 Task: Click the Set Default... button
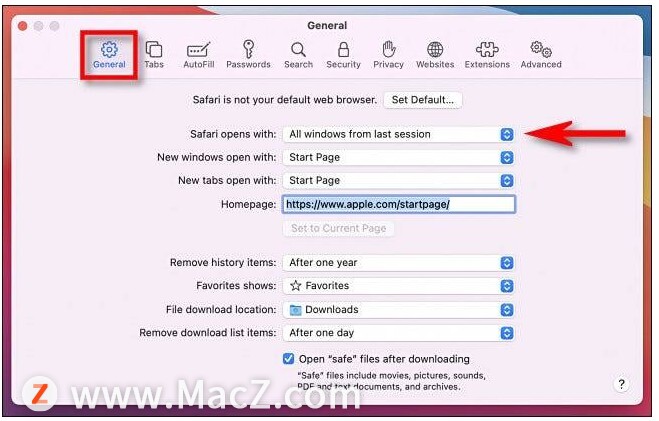point(423,100)
